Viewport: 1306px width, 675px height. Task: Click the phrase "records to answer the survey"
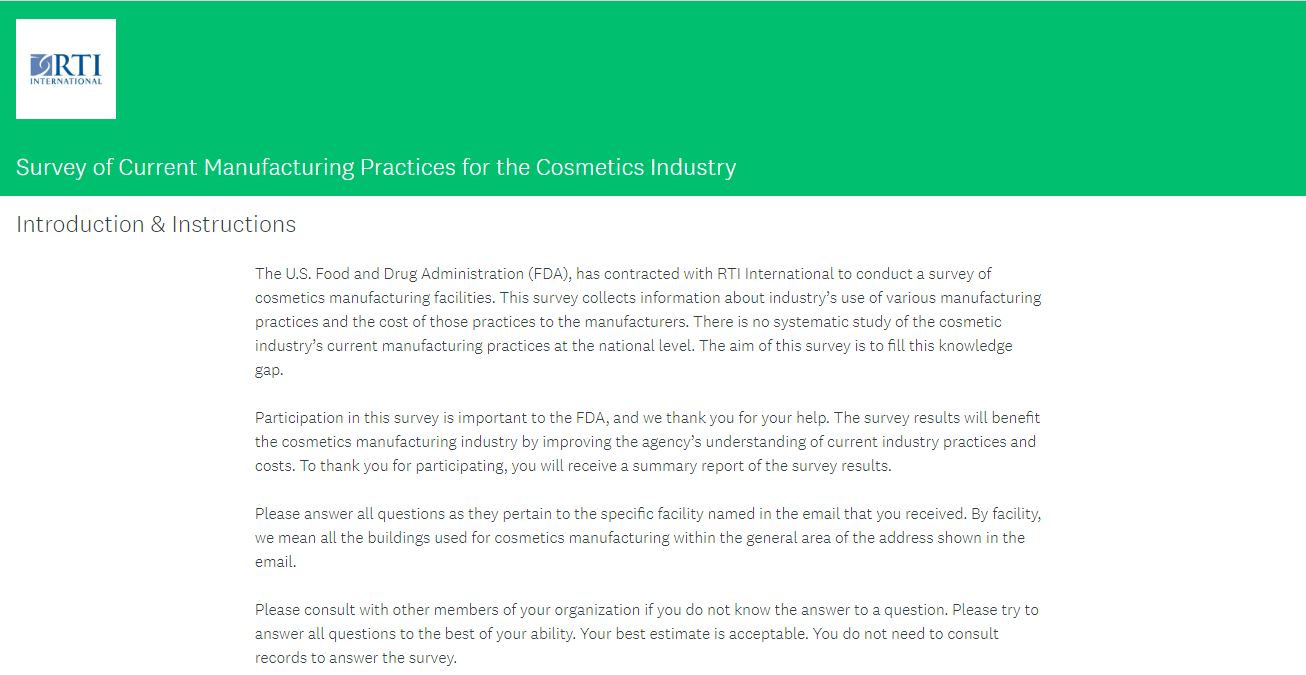[355, 657]
